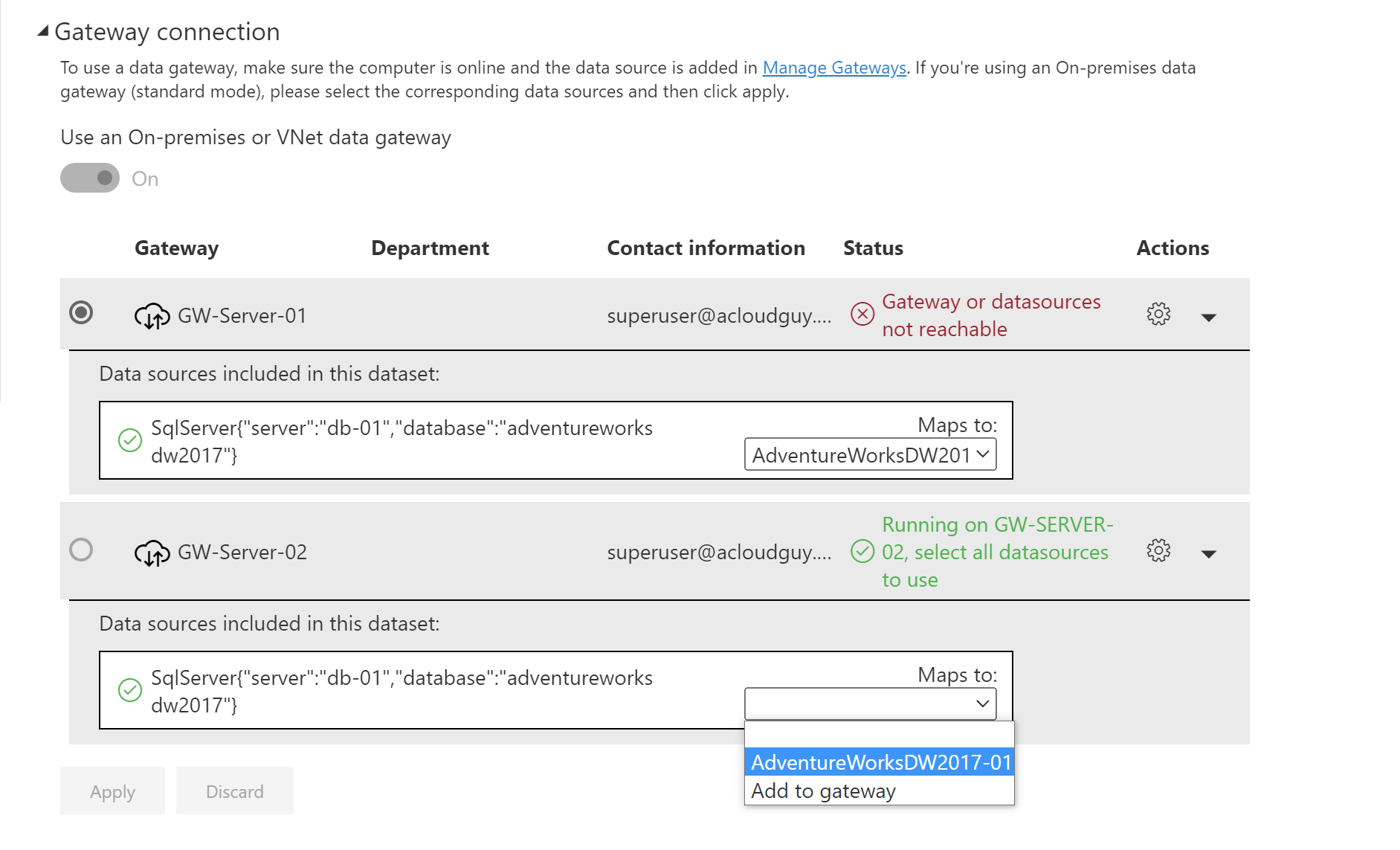This screenshot has height=850, width=1400.
Task: Click the empty Maps to field for GW-Server-02
Action: (868, 703)
